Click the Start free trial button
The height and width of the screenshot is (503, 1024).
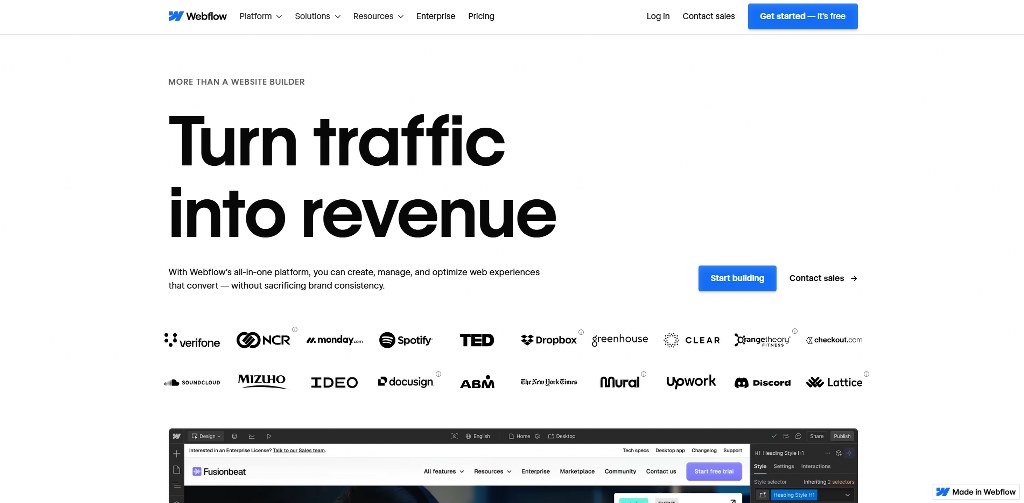point(714,472)
